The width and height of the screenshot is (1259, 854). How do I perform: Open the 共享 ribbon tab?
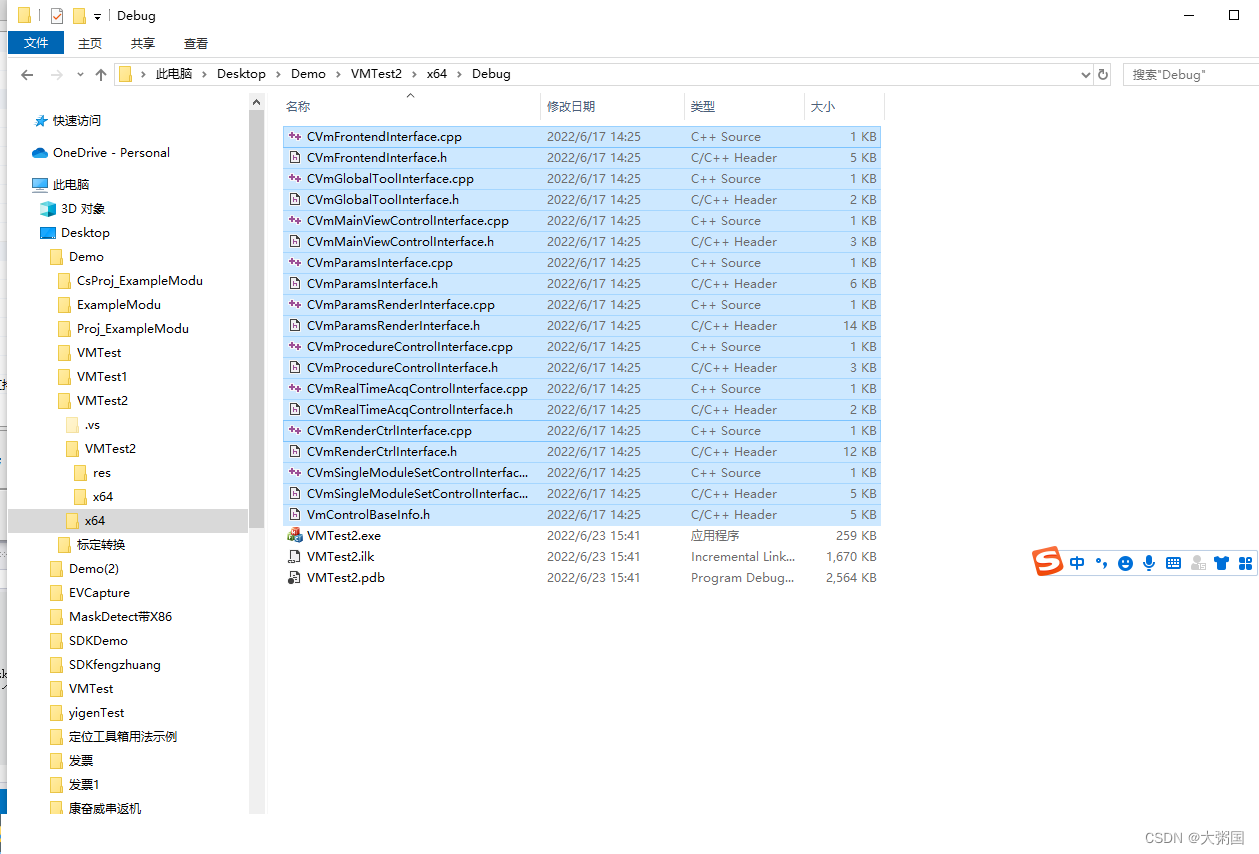point(143,43)
